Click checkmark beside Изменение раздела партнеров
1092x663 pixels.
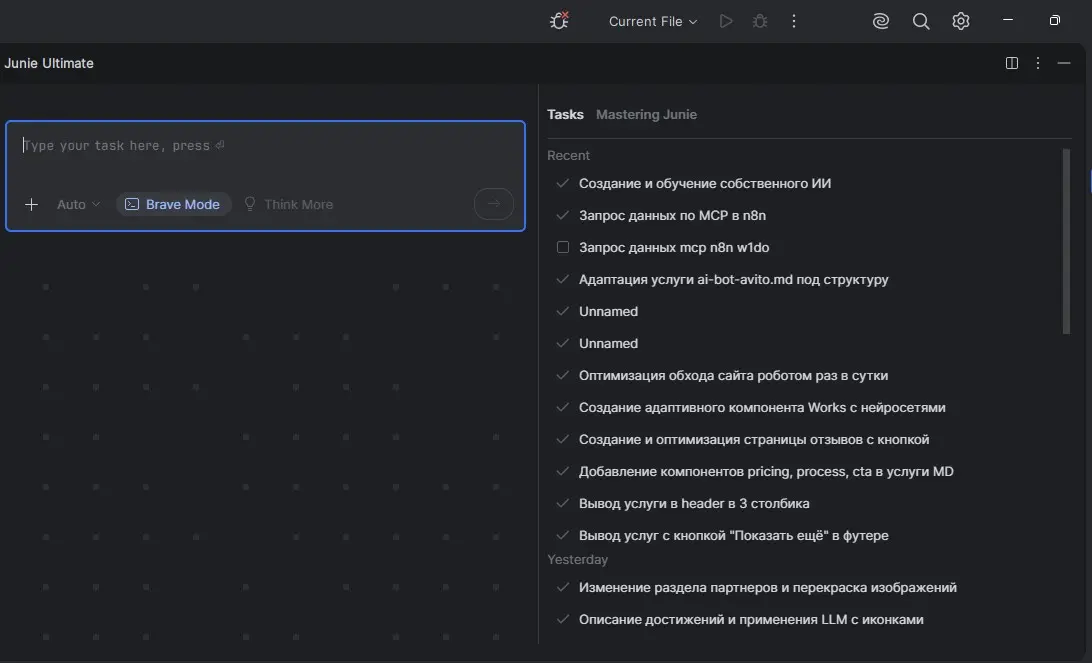click(x=563, y=587)
